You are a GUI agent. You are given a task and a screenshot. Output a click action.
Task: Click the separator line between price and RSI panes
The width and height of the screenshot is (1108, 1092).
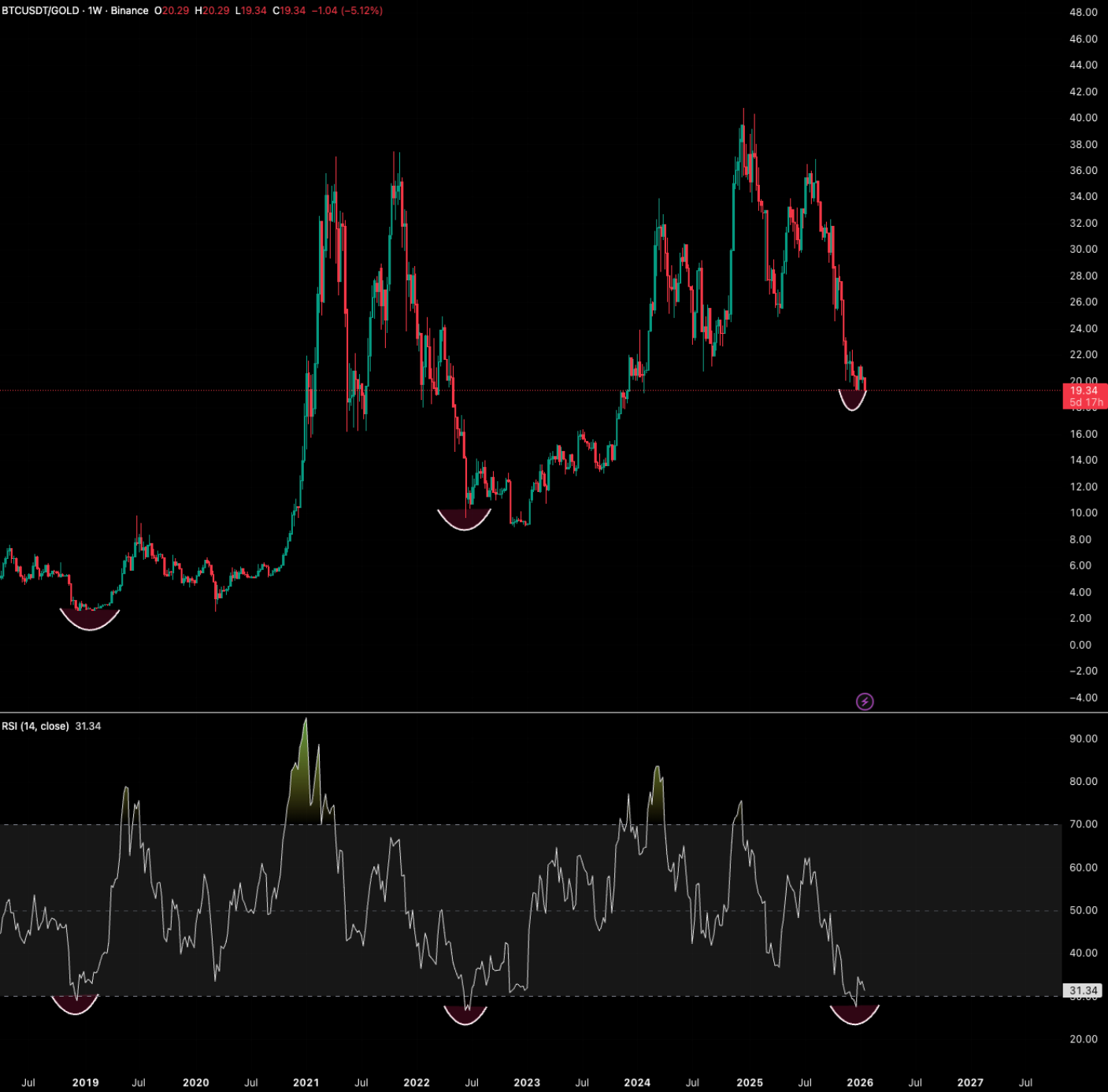pos(551,713)
